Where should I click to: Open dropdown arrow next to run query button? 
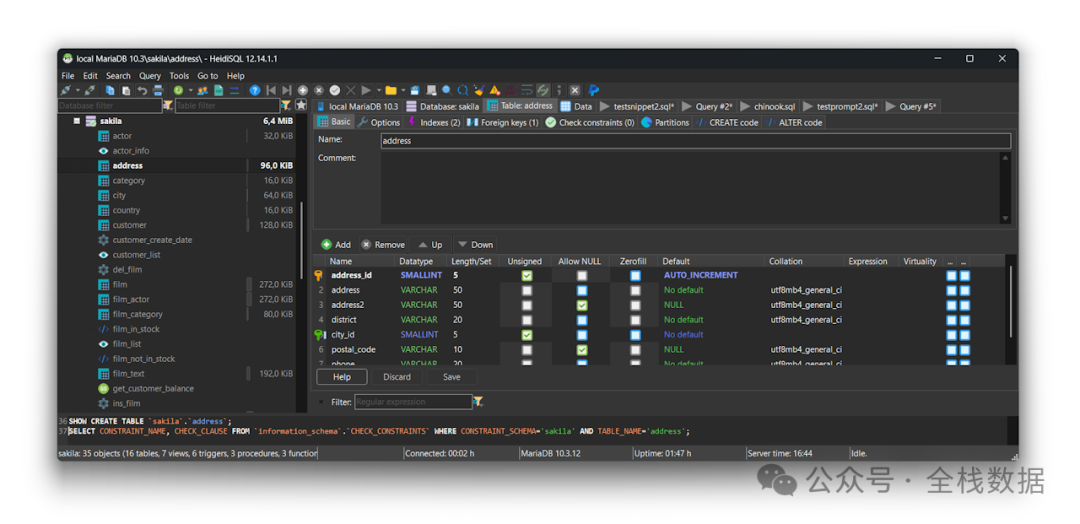(x=377, y=90)
